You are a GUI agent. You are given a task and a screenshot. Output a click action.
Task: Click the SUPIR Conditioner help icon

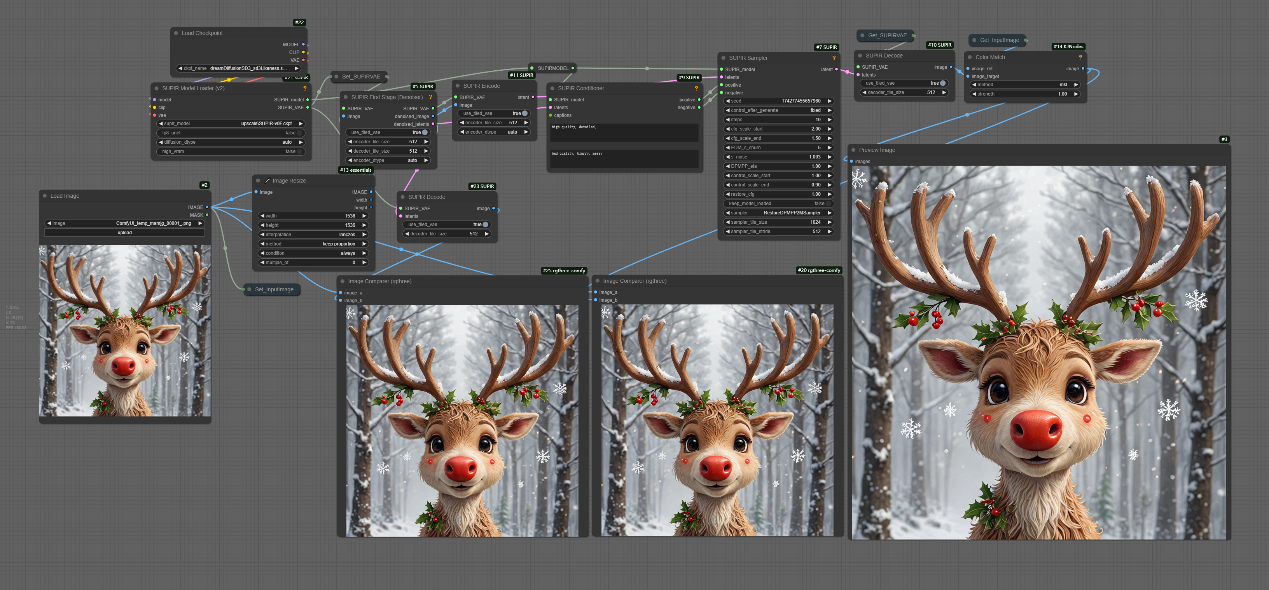[x=695, y=88]
